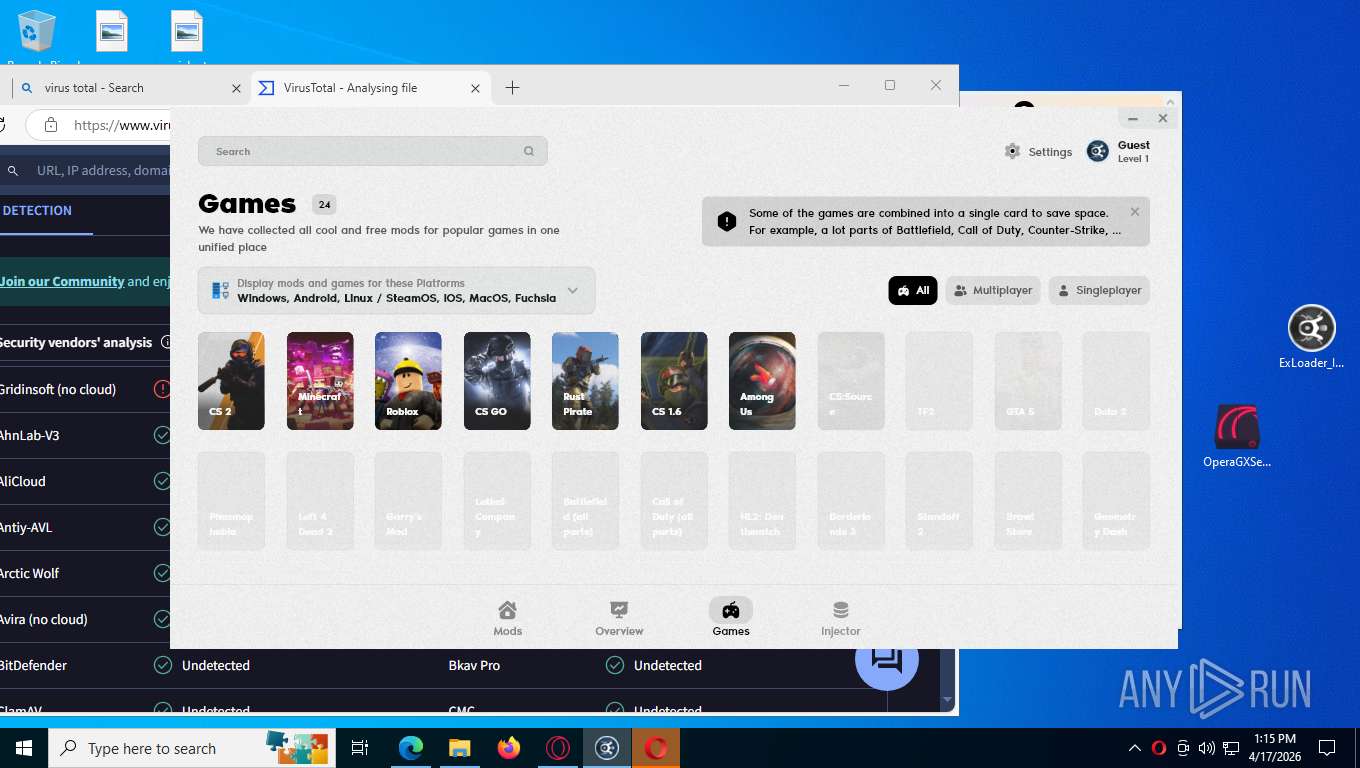Open the ExLoader desktop shortcut
1360x768 pixels.
[1311, 337]
